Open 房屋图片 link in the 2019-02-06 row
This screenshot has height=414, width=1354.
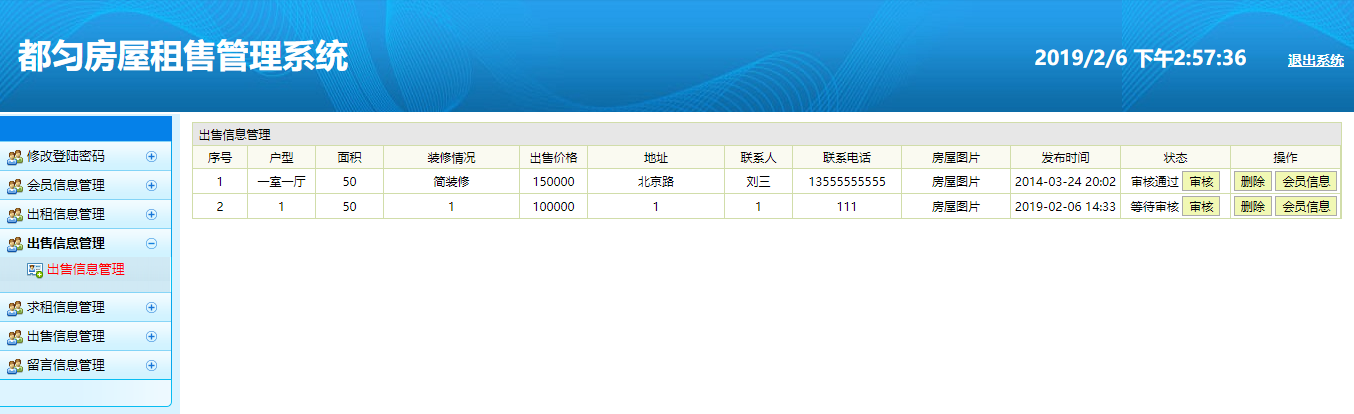click(x=956, y=207)
